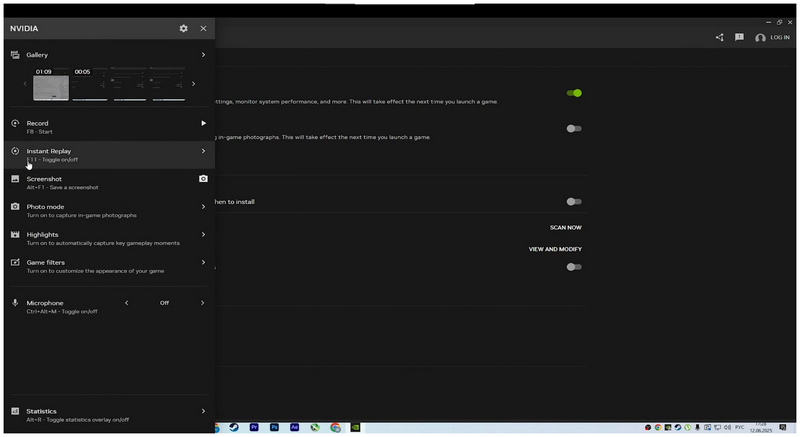Enable the in-game photographs toggle
The image size is (800, 437).
tap(574, 128)
